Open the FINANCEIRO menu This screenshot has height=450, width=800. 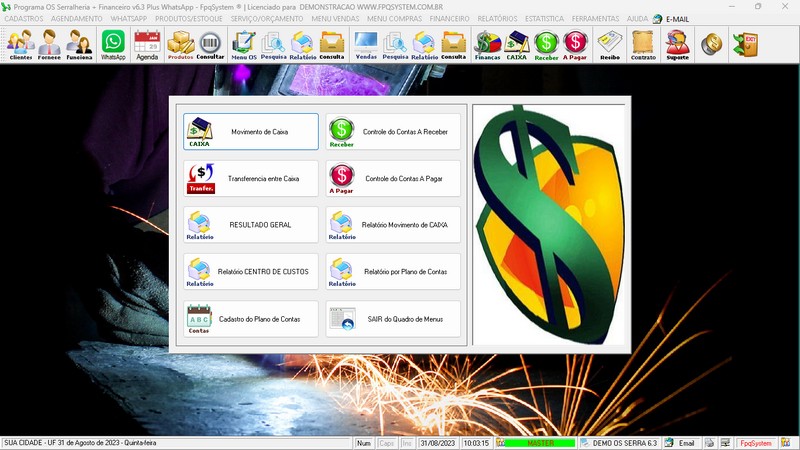[449, 19]
